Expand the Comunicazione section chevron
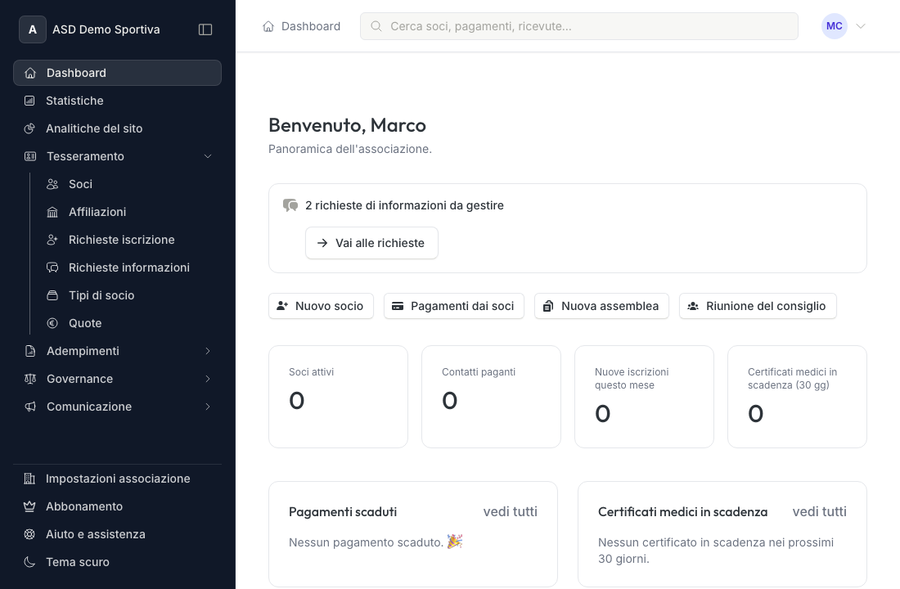The width and height of the screenshot is (900, 589). [208, 406]
